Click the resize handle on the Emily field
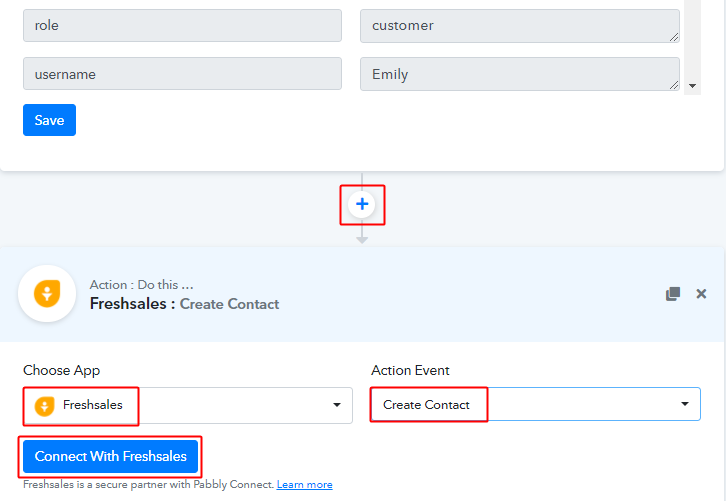726x501 pixels. pyautogui.click(x=674, y=85)
